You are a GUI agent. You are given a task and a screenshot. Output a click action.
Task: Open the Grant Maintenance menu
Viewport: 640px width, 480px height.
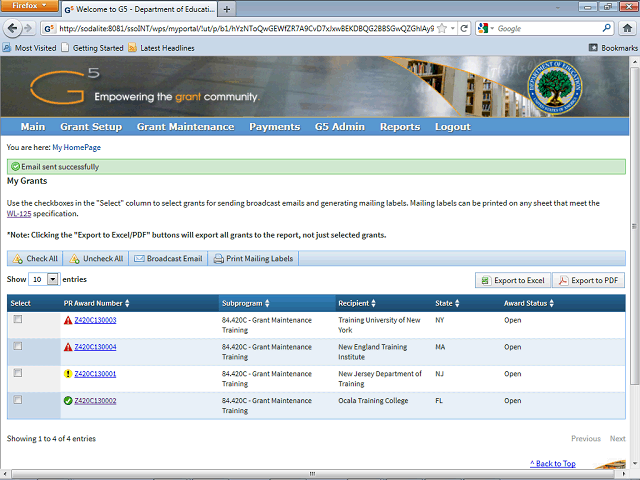[x=185, y=127]
